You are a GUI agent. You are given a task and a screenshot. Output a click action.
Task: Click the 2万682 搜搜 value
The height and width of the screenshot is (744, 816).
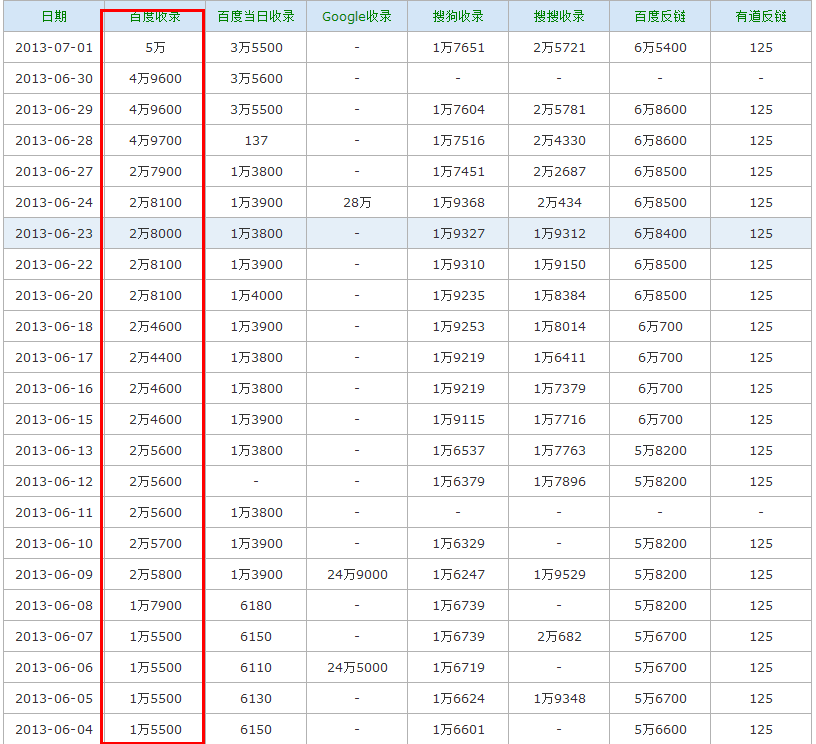559,636
